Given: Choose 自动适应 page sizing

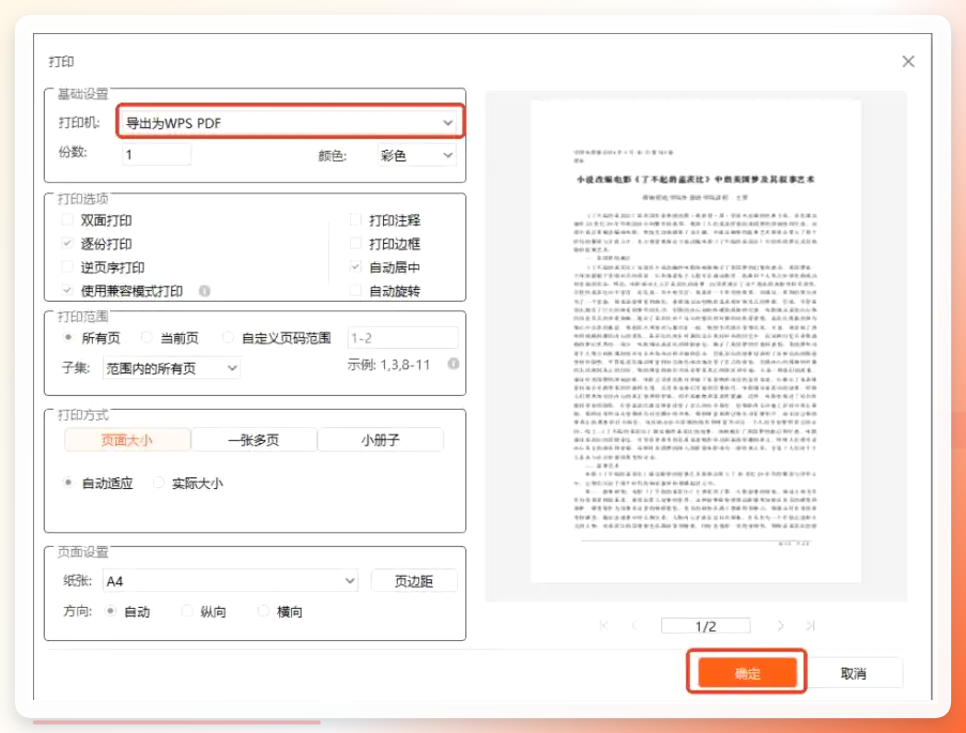Looking at the screenshot, I should [68, 483].
